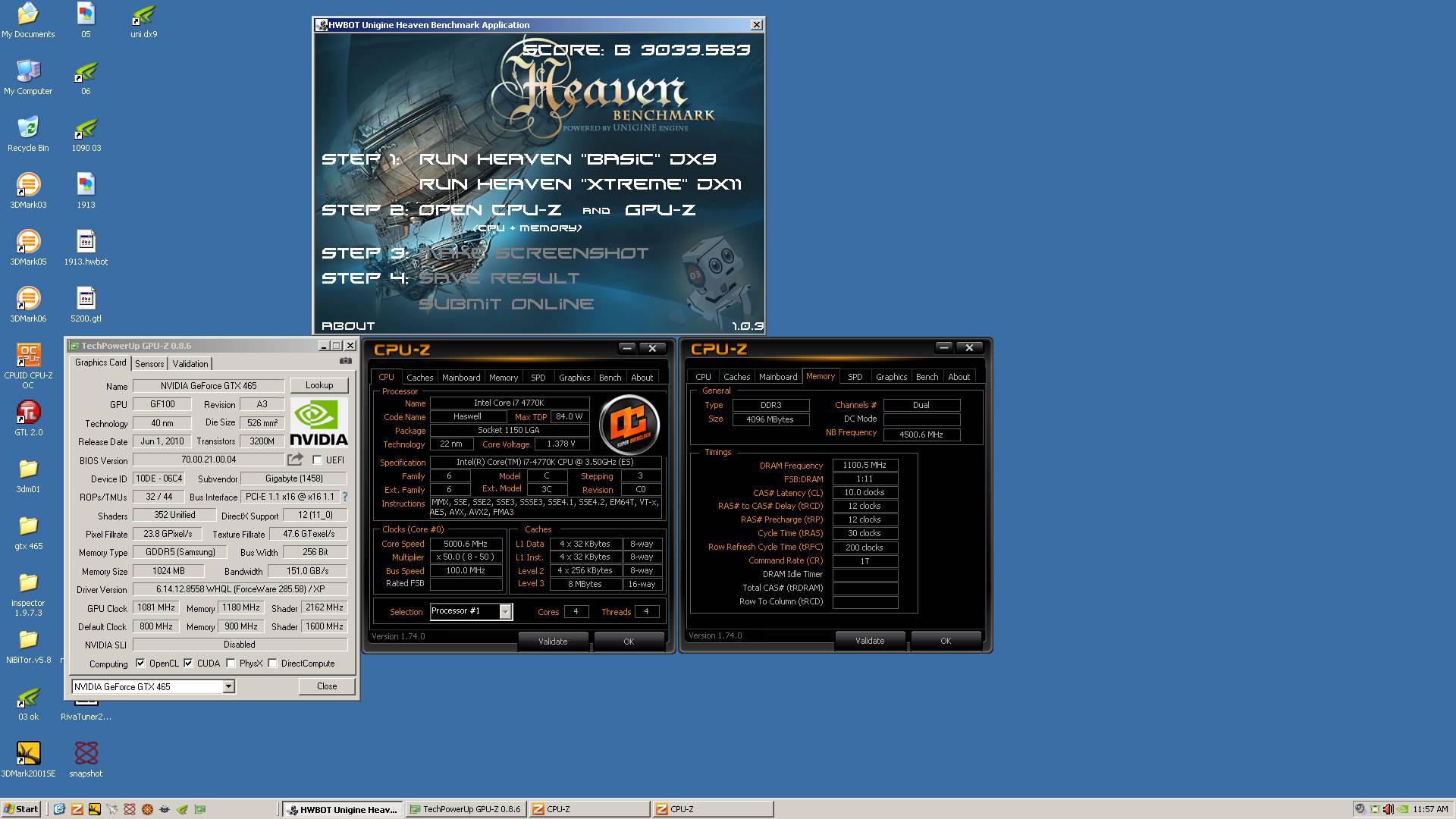This screenshot has height=819, width=1456.
Task: Click the NVIDIA logo in GPU-Z
Action: 318,422
